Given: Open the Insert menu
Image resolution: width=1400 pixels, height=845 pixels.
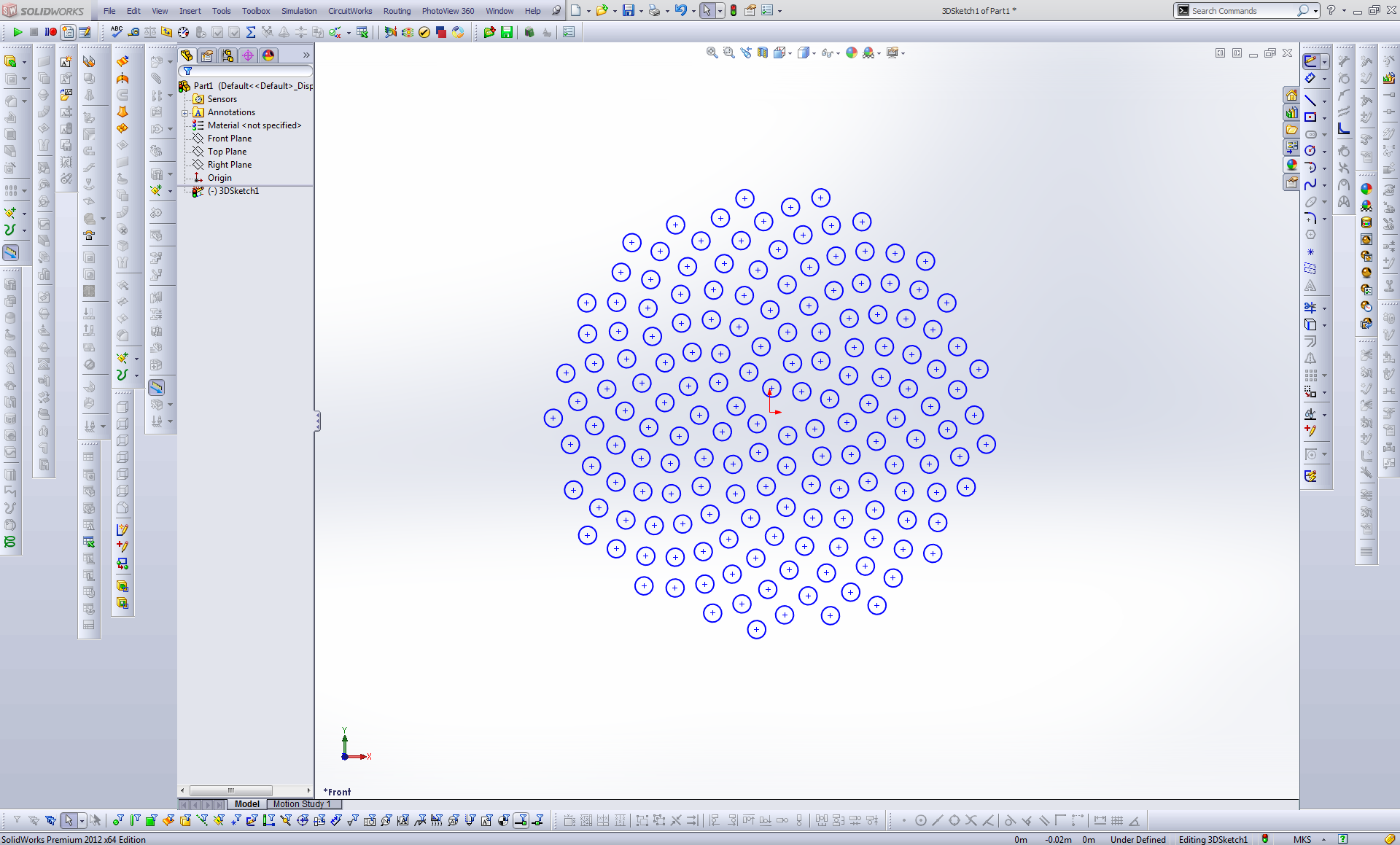Looking at the screenshot, I should (190, 11).
